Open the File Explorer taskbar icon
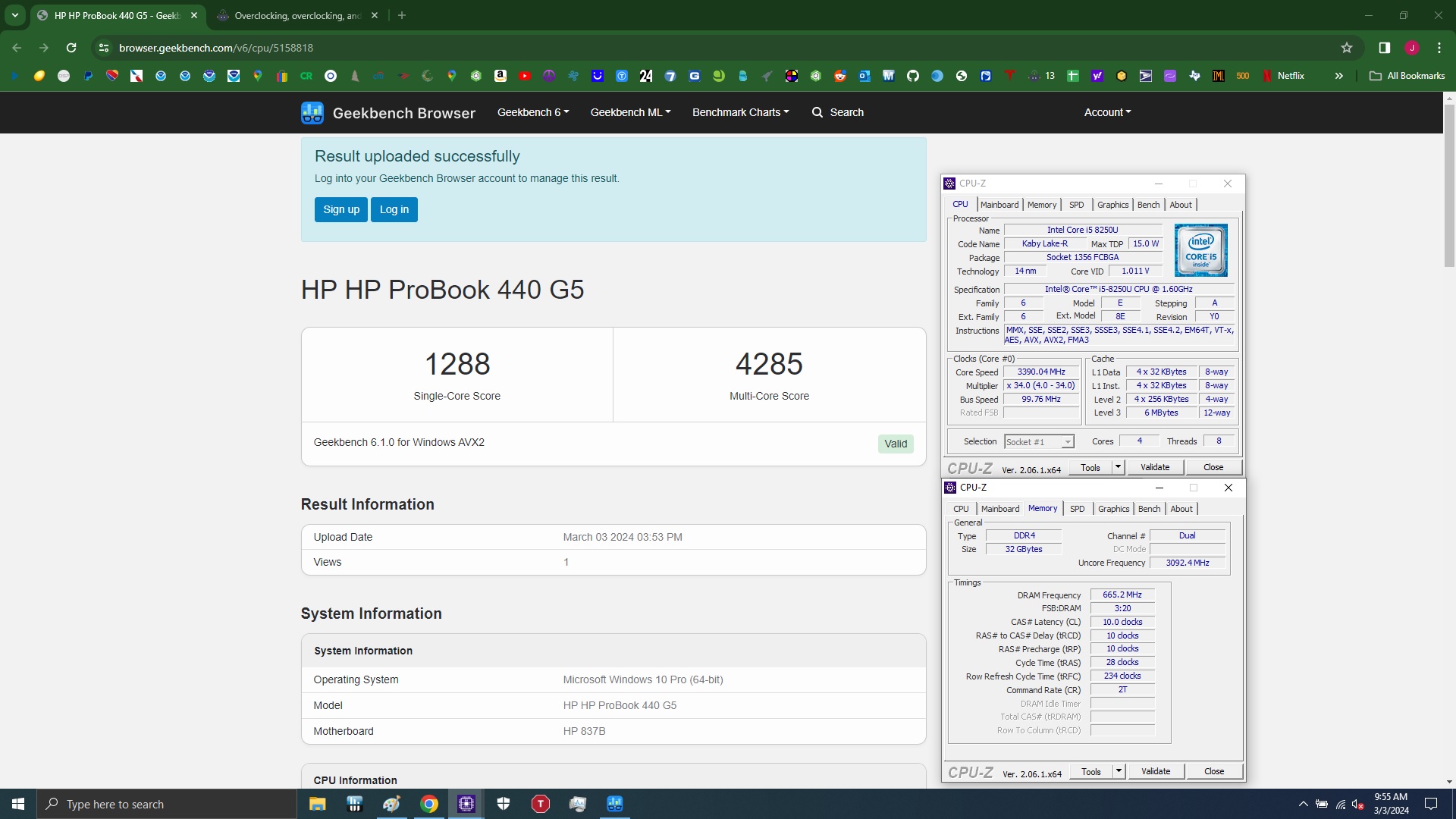This screenshot has width=1456, height=819. coord(318,804)
